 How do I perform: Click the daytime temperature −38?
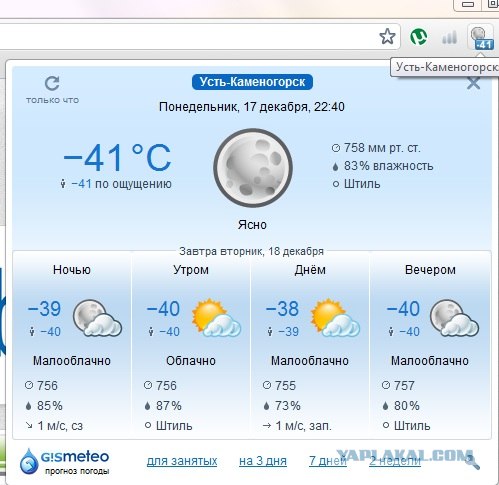[x=282, y=309]
